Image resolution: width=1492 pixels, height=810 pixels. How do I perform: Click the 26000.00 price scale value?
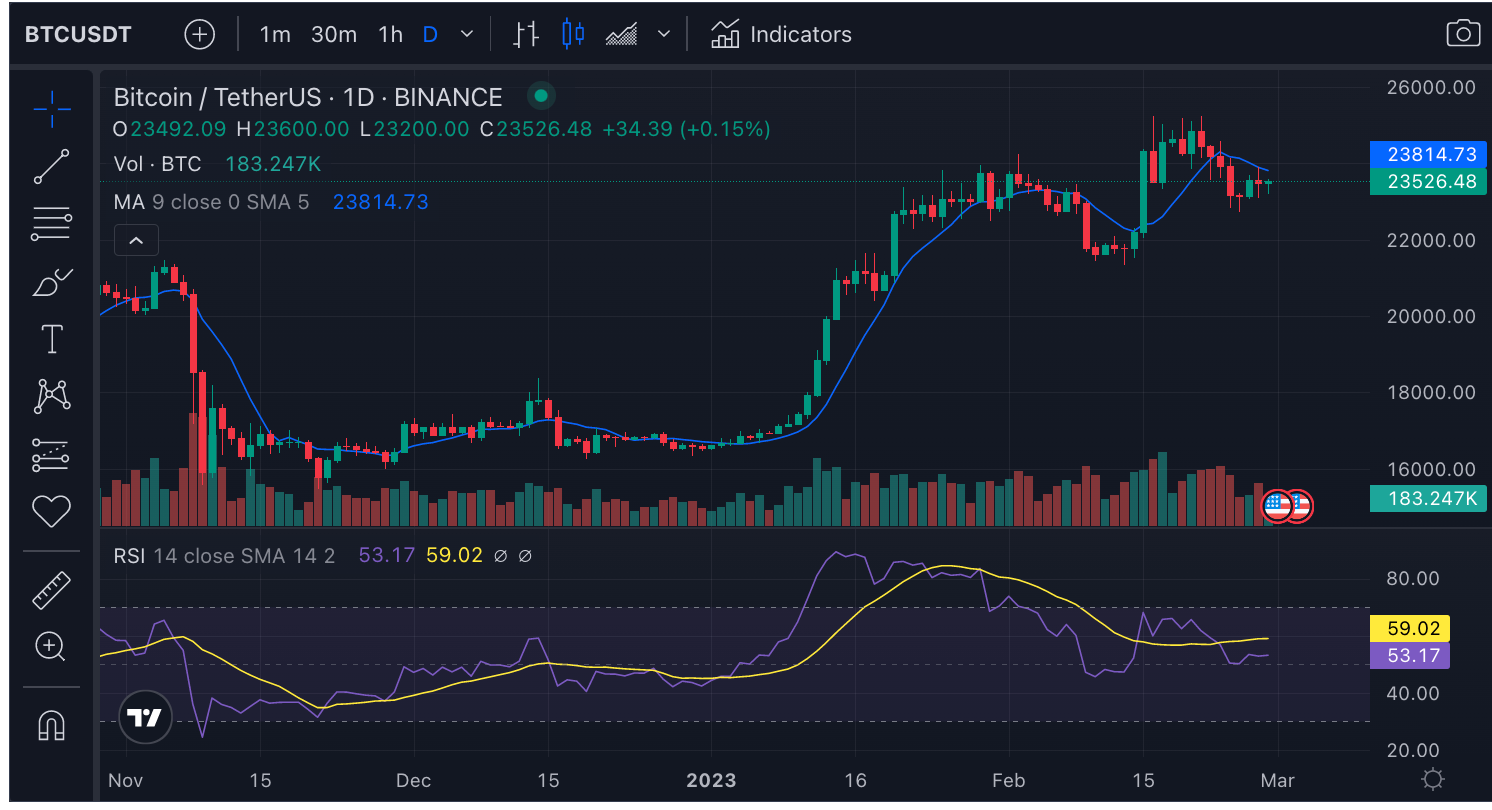(1431, 87)
